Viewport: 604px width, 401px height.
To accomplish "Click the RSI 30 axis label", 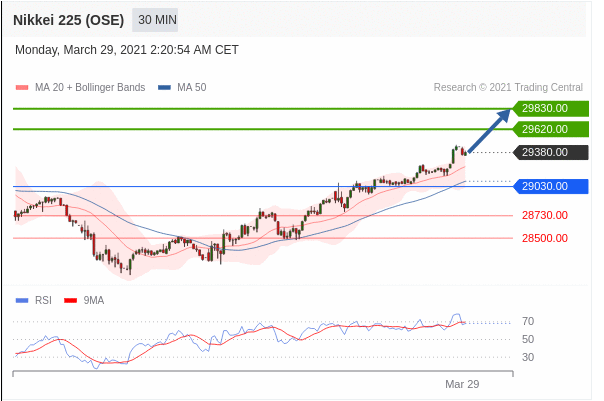I will (x=528, y=357).
